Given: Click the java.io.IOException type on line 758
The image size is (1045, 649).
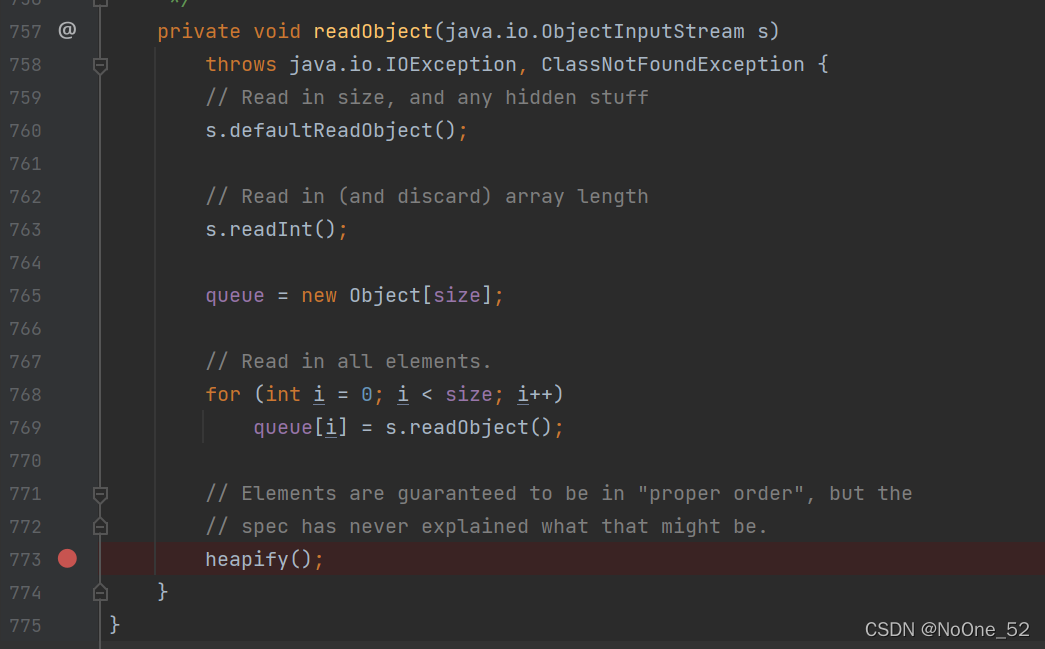Looking at the screenshot, I should [x=403, y=65].
